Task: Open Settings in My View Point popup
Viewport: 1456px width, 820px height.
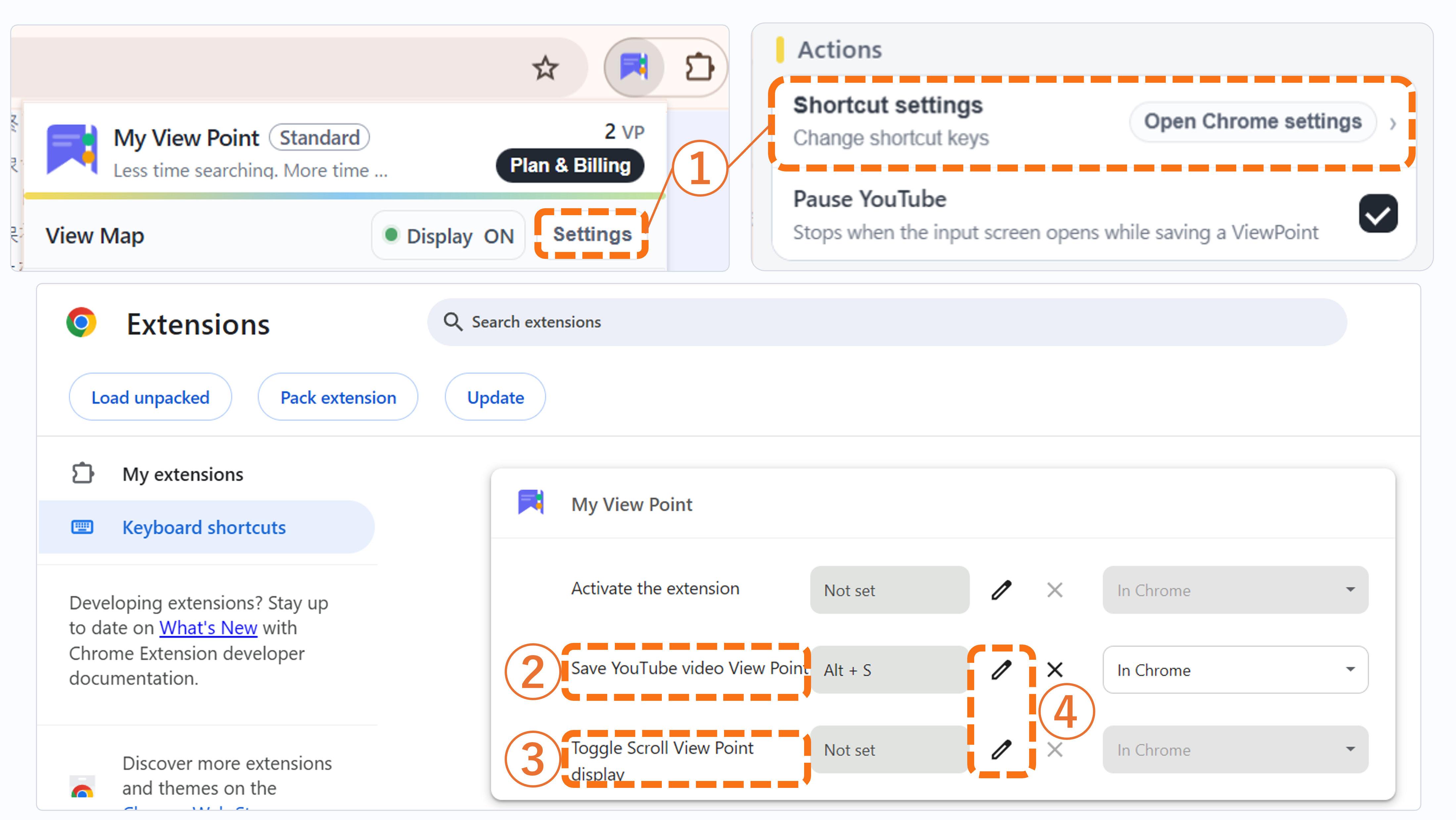Action: (592, 234)
